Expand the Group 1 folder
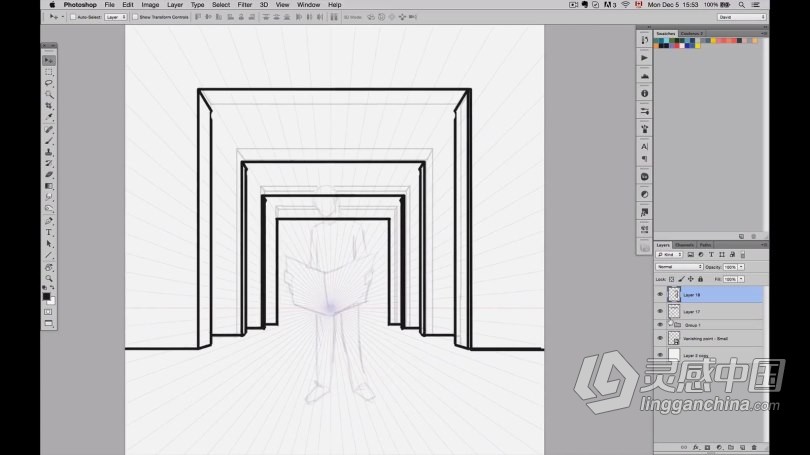This screenshot has width=810, height=455. tap(670, 325)
